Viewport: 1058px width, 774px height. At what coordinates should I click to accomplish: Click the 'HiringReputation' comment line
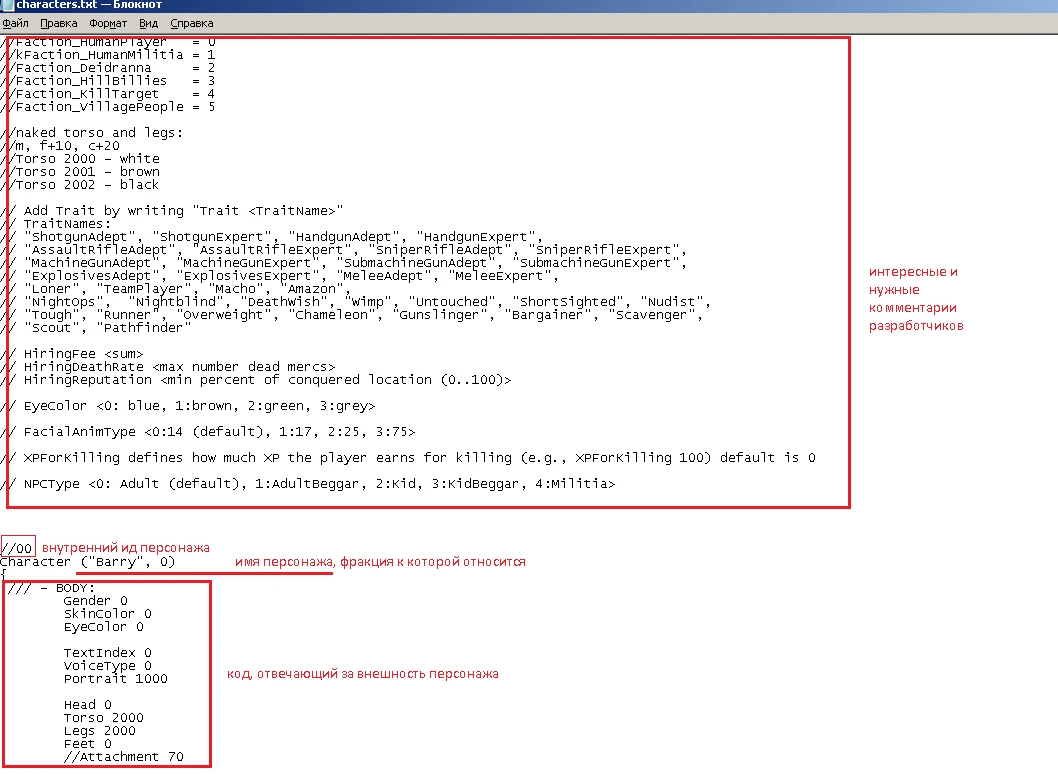pos(256,380)
